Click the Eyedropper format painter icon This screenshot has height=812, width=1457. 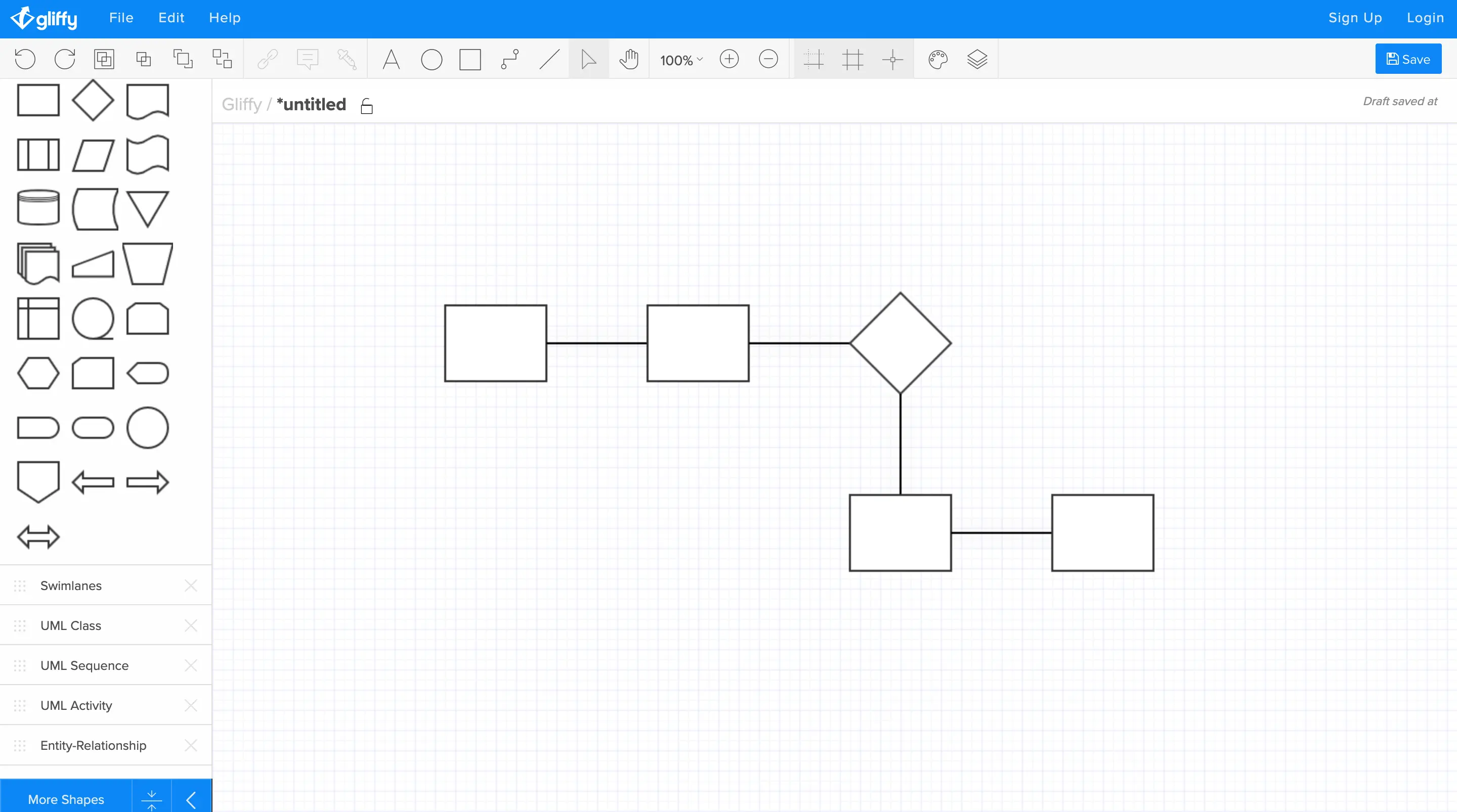tap(347, 59)
